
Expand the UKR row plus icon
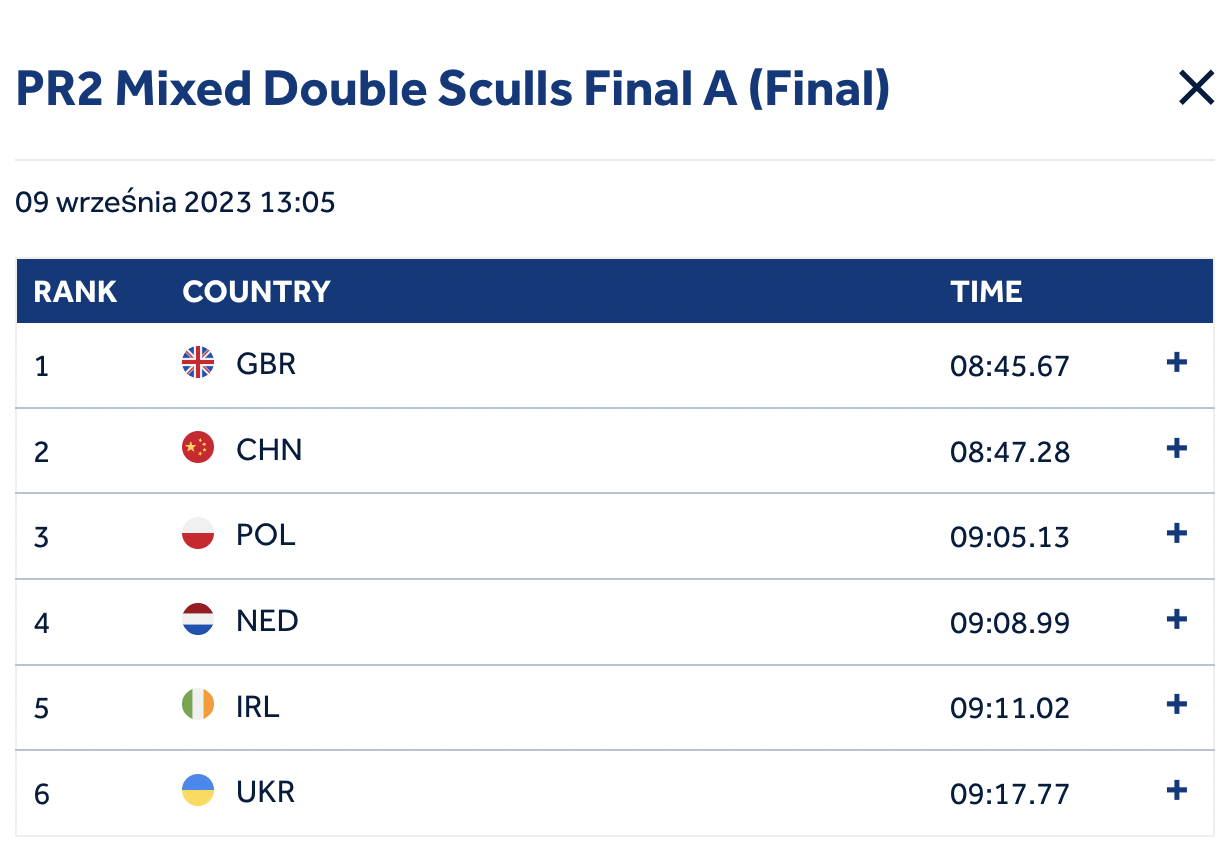(x=1177, y=790)
